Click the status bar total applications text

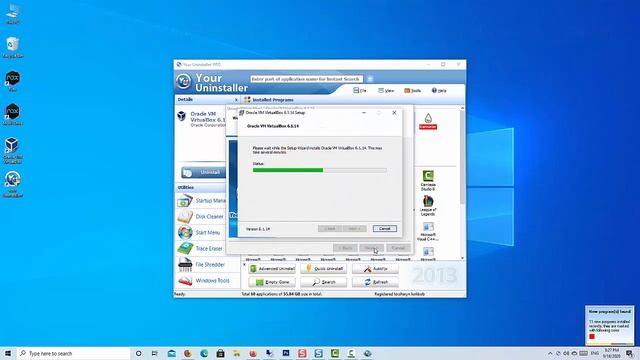tap(282, 294)
